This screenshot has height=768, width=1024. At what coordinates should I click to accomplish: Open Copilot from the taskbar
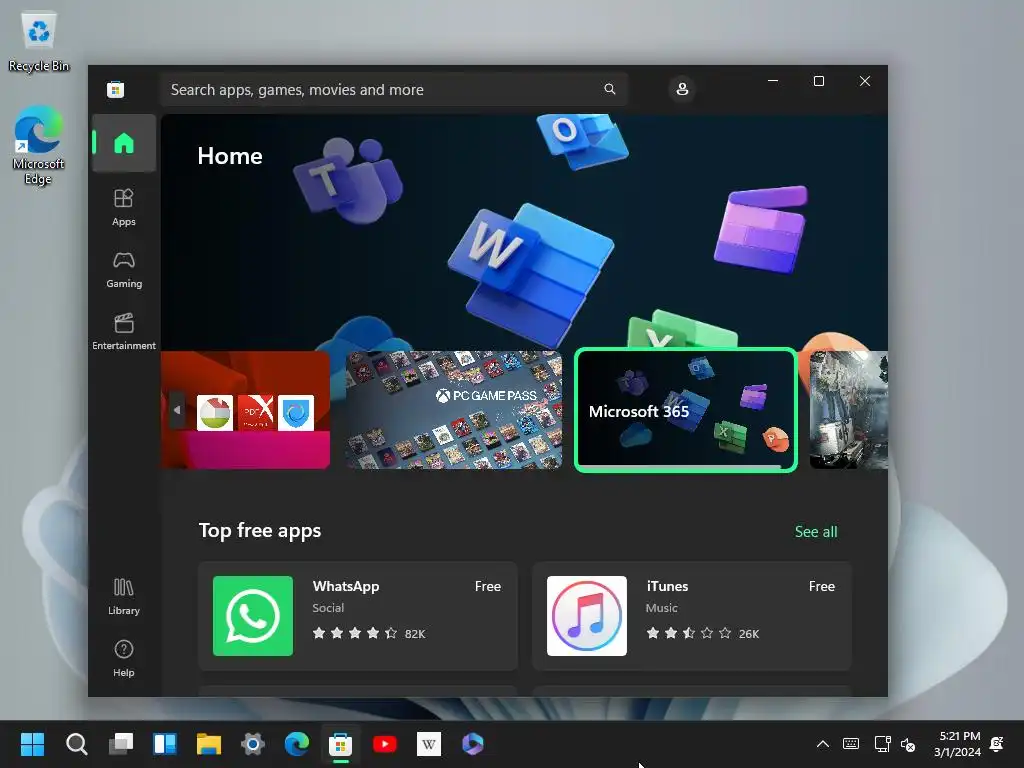tap(473, 744)
